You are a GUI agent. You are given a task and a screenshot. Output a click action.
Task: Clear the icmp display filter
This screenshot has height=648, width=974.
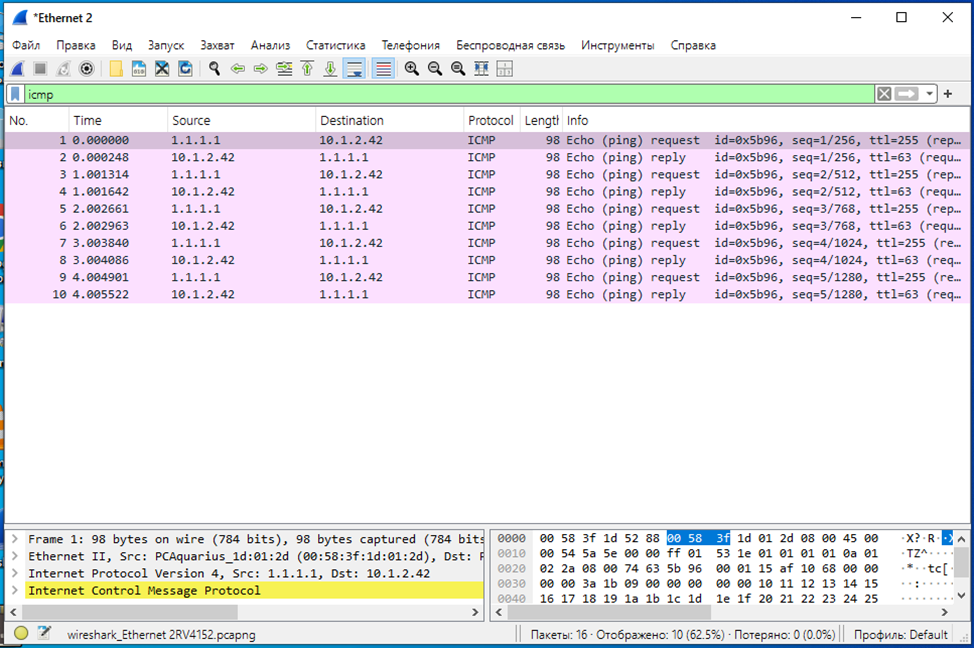pyautogui.click(x=884, y=94)
